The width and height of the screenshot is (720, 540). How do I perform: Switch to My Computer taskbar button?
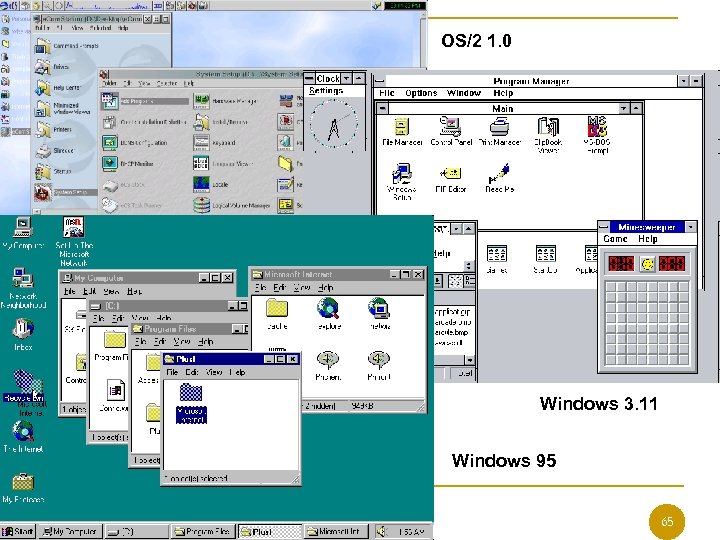[70, 532]
